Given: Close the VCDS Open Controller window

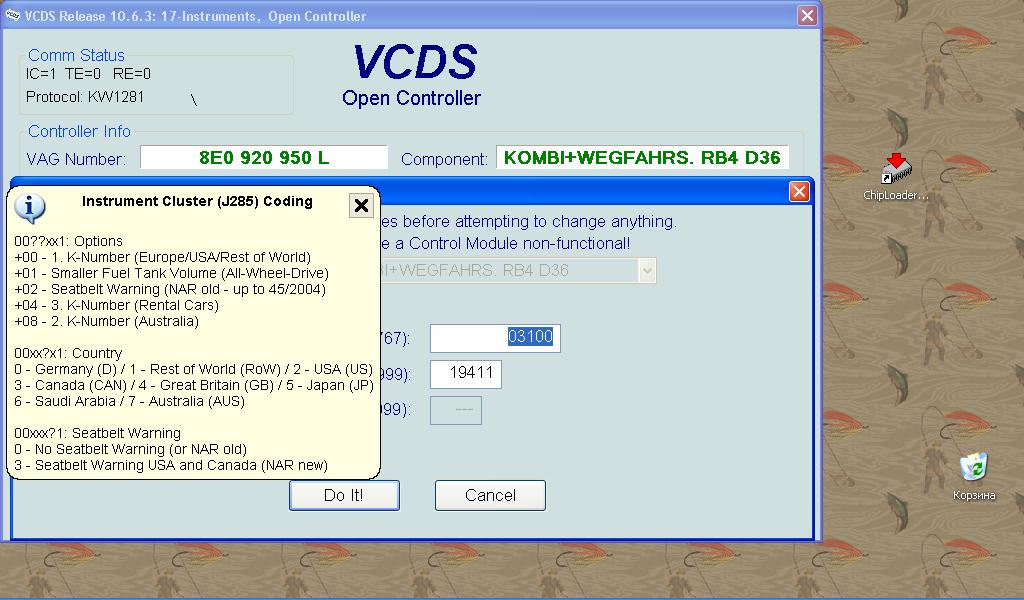Looking at the screenshot, I should pyautogui.click(x=807, y=16).
